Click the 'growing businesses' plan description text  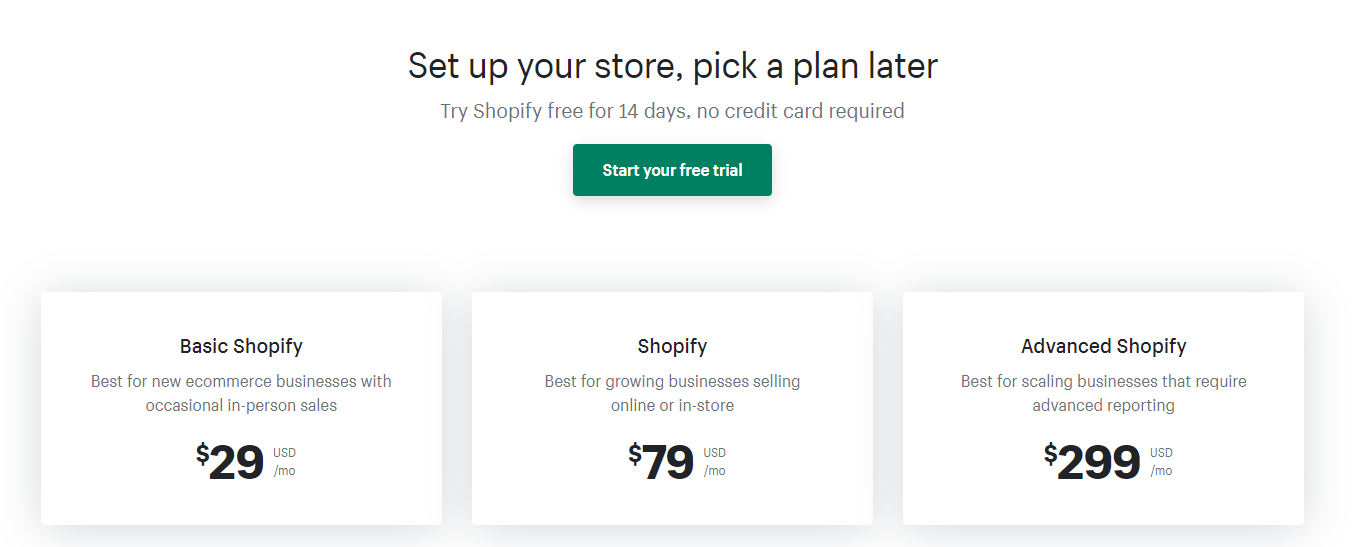pos(672,393)
